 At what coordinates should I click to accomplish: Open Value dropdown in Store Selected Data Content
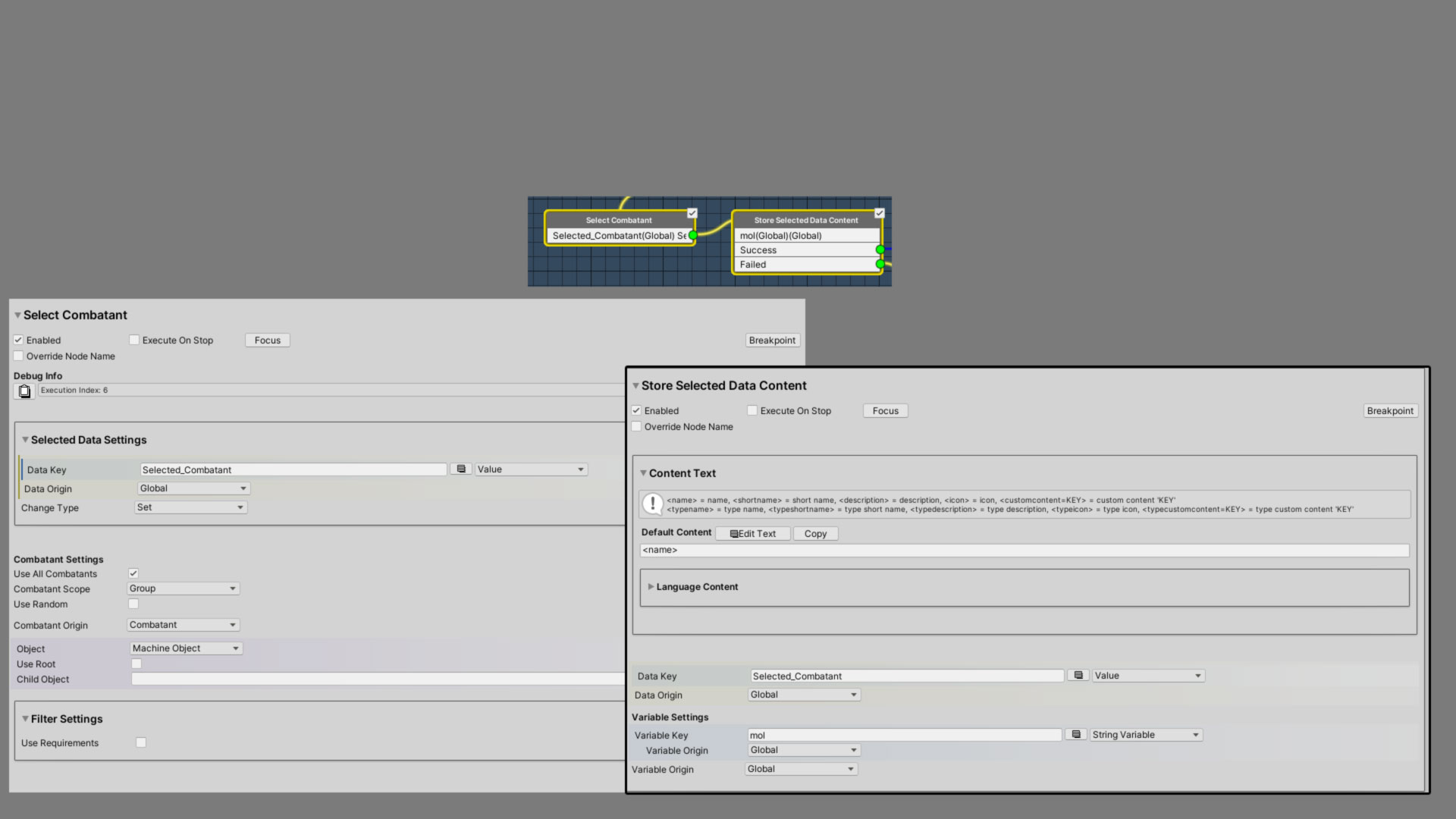coord(1149,676)
